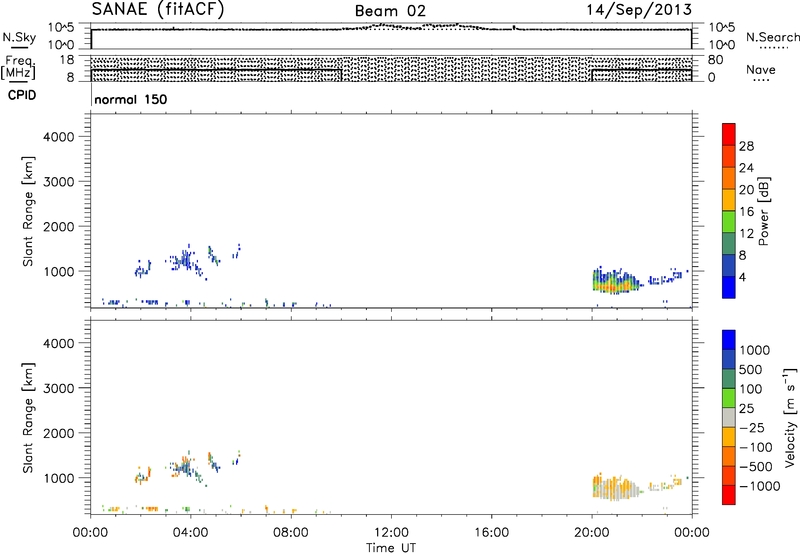Click the bright blue bottom Power colorbar segment
The width and height of the screenshot is (800, 554).
729,287
